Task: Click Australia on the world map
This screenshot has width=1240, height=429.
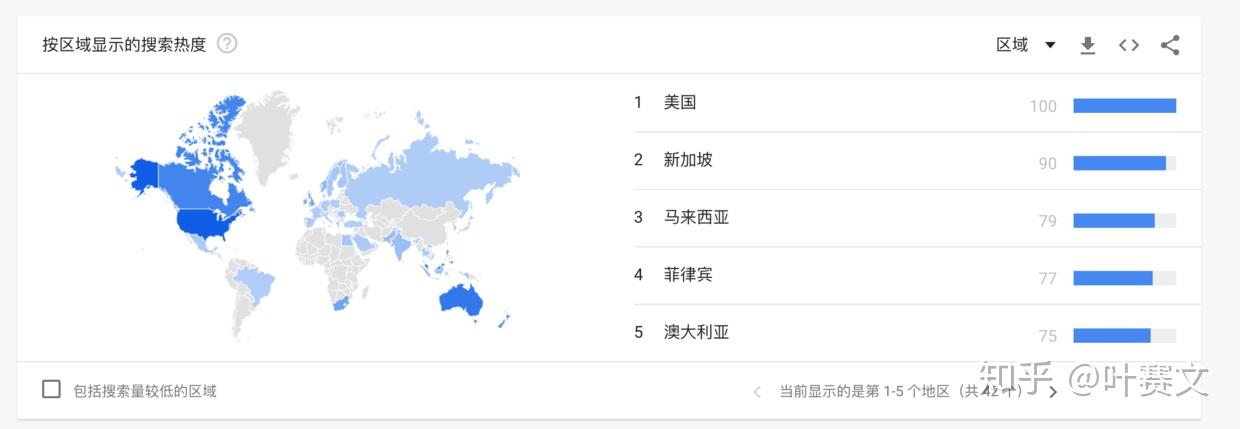Action: [x=460, y=300]
